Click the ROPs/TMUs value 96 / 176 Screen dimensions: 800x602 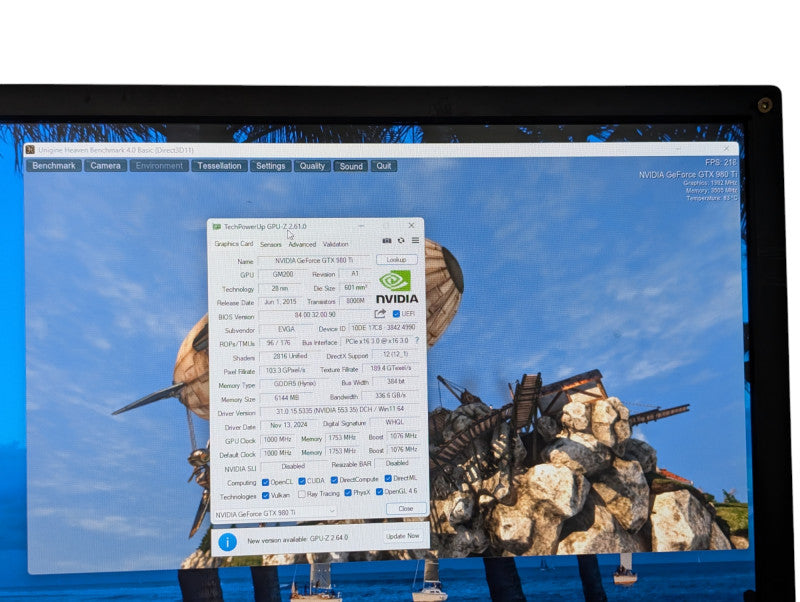point(278,343)
